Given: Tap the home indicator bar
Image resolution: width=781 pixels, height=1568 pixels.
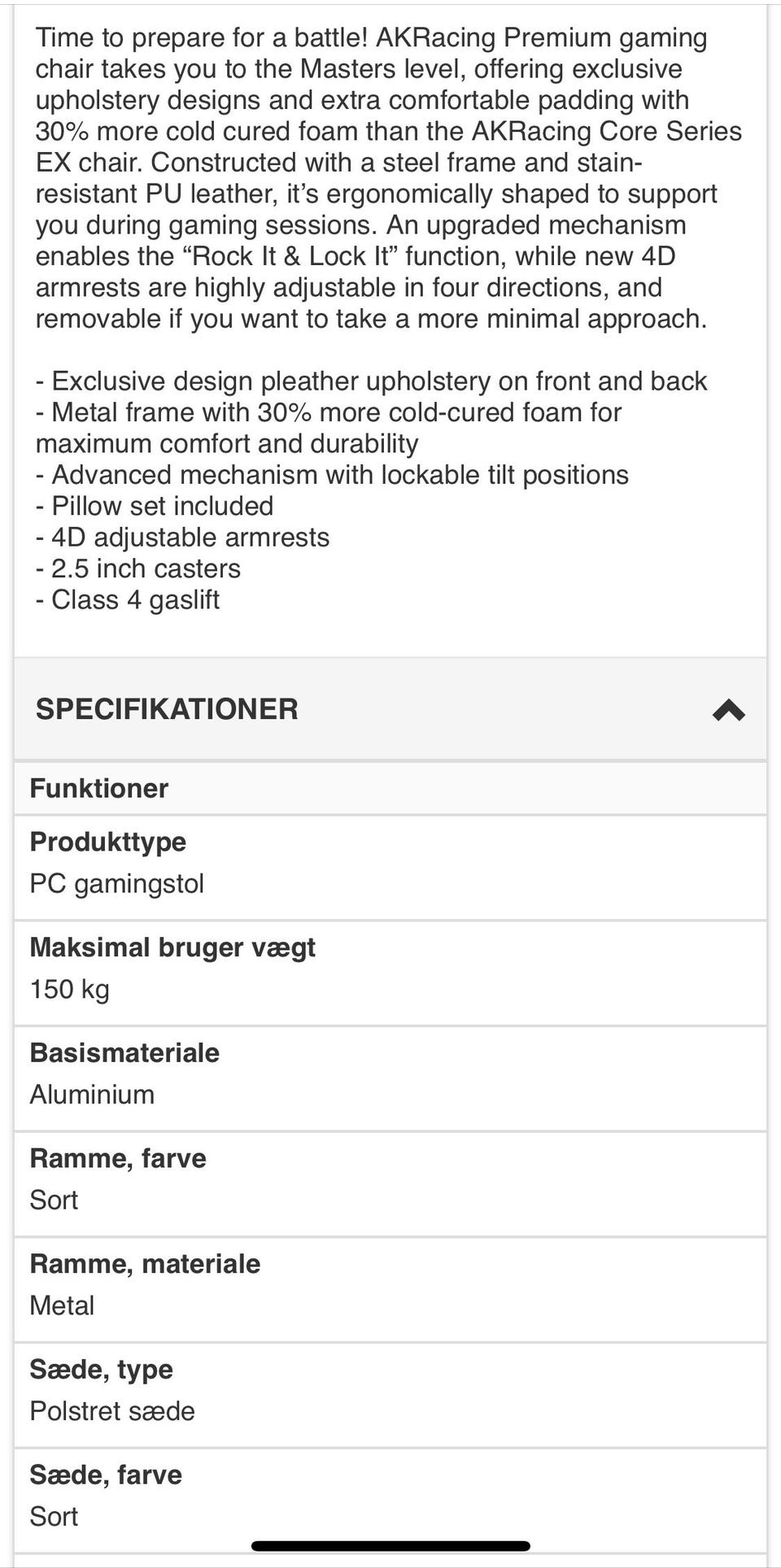Looking at the screenshot, I should click(x=390, y=1545).
